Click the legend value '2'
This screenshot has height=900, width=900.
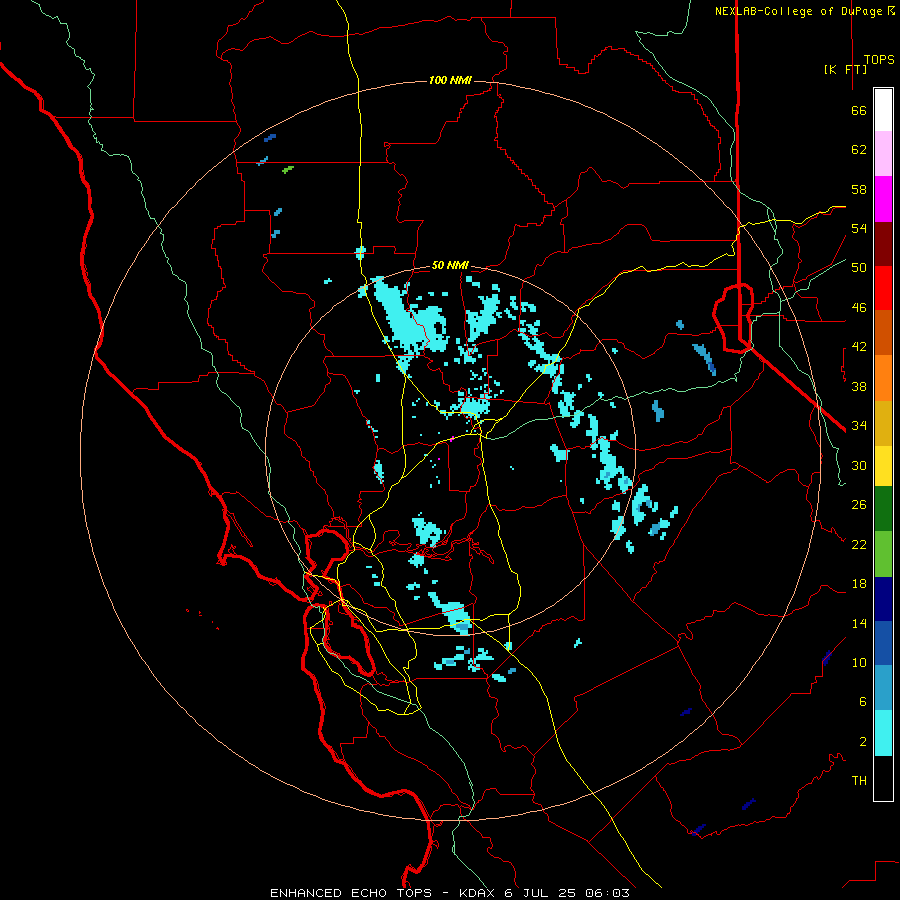tap(863, 741)
